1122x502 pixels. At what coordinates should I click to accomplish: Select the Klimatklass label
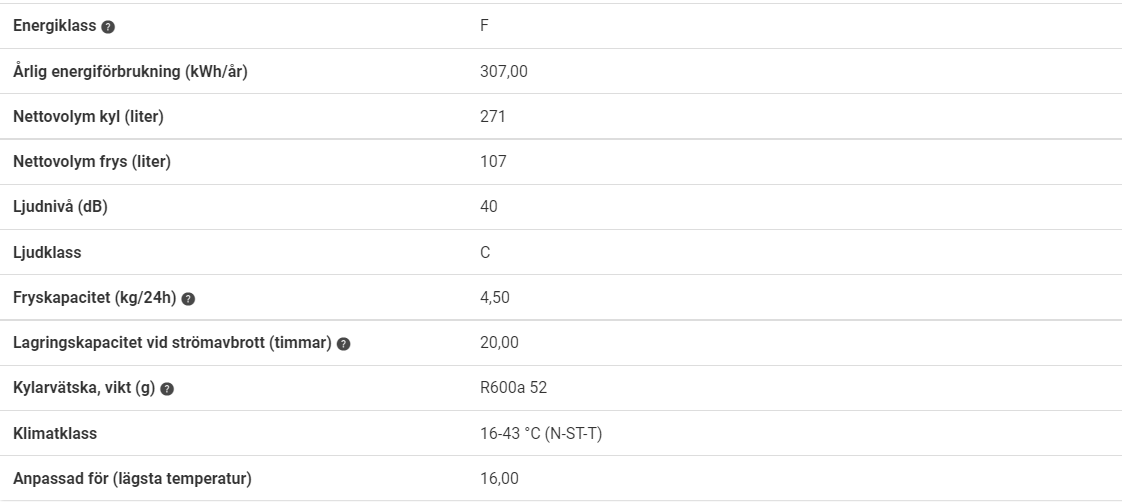point(55,433)
